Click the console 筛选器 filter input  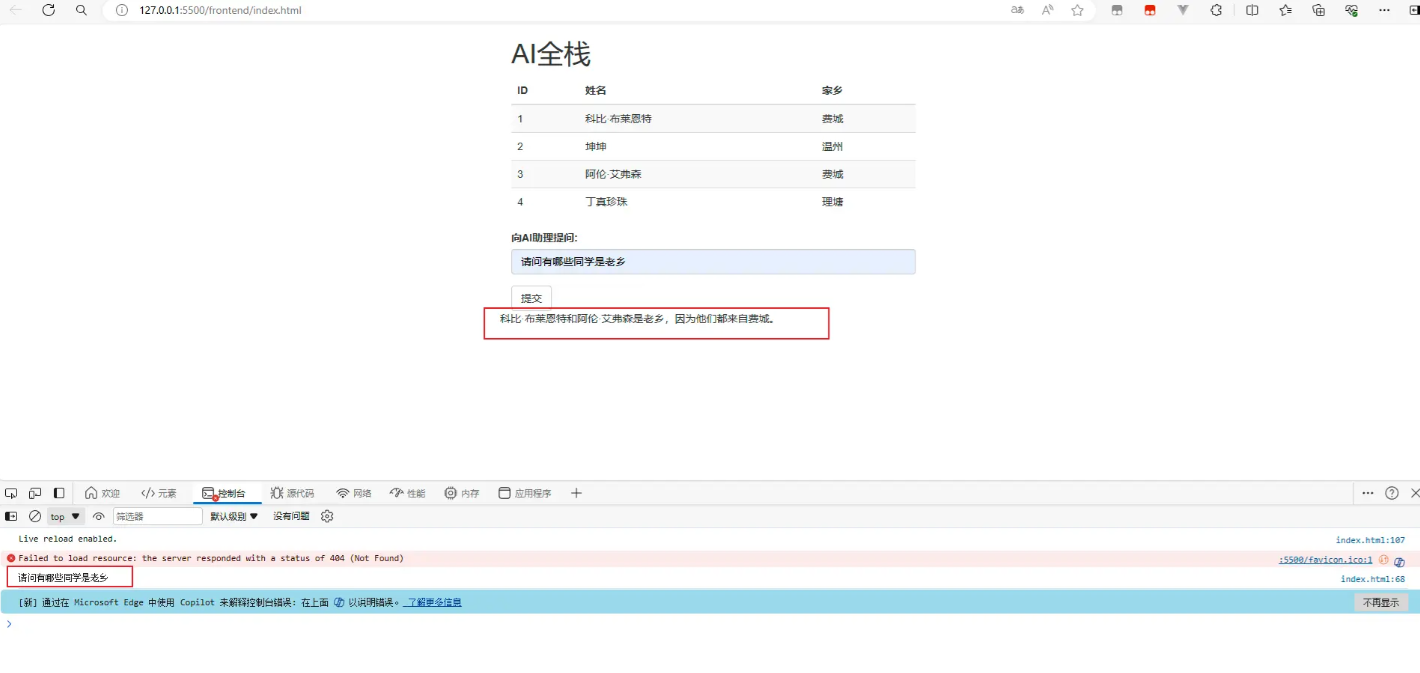[x=157, y=517]
